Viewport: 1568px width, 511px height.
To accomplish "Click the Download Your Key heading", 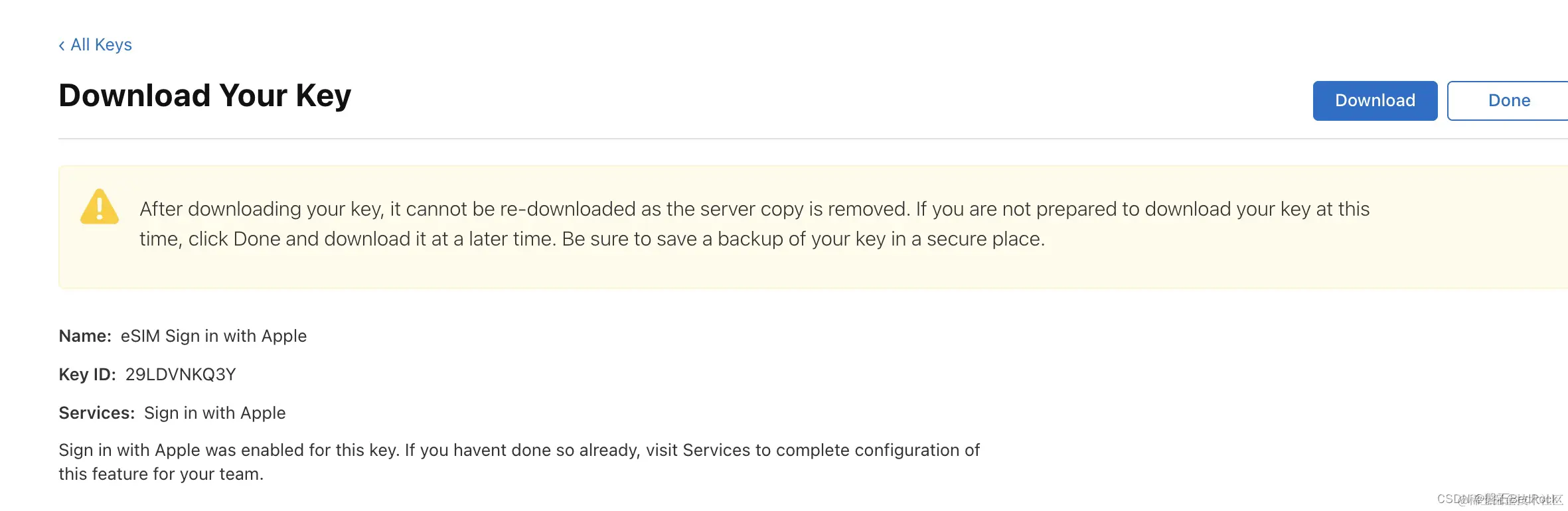I will pos(204,96).
